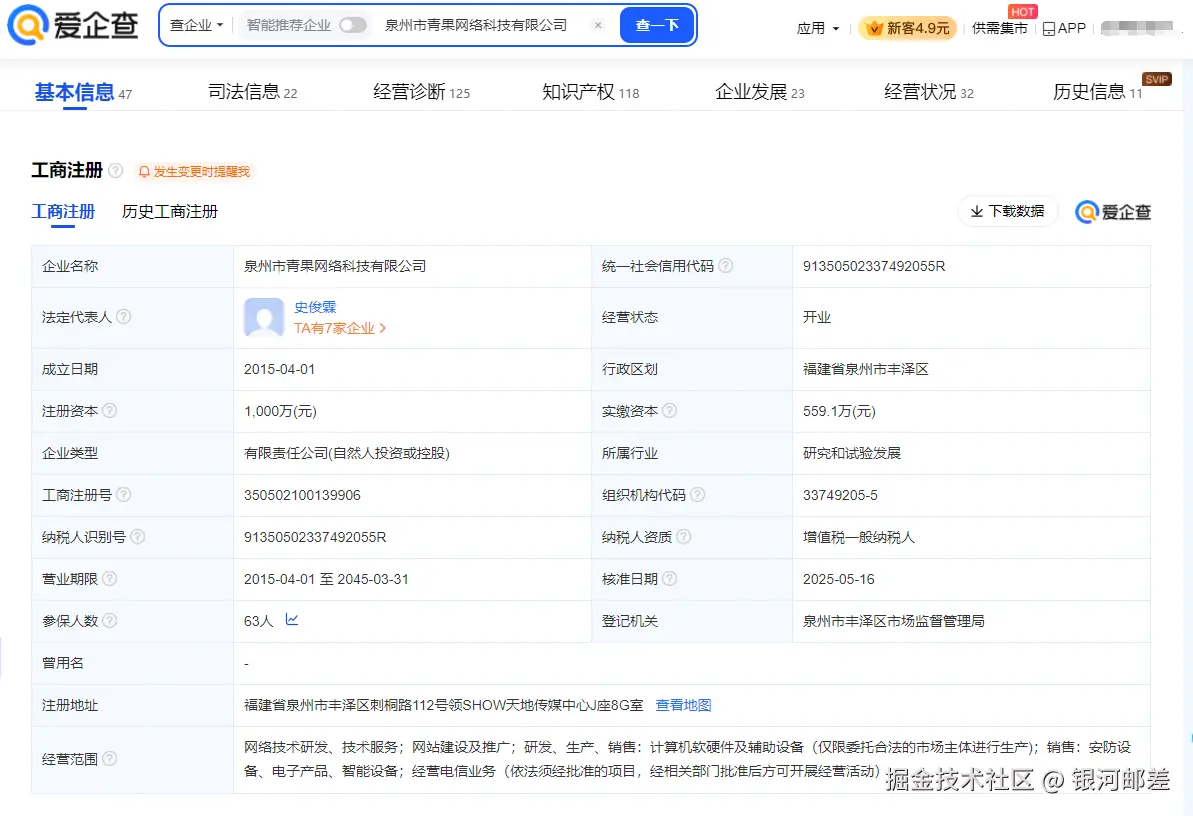Open the 史俊霖 representative link
Viewport: 1193px width, 816px height.
click(315, 307)
